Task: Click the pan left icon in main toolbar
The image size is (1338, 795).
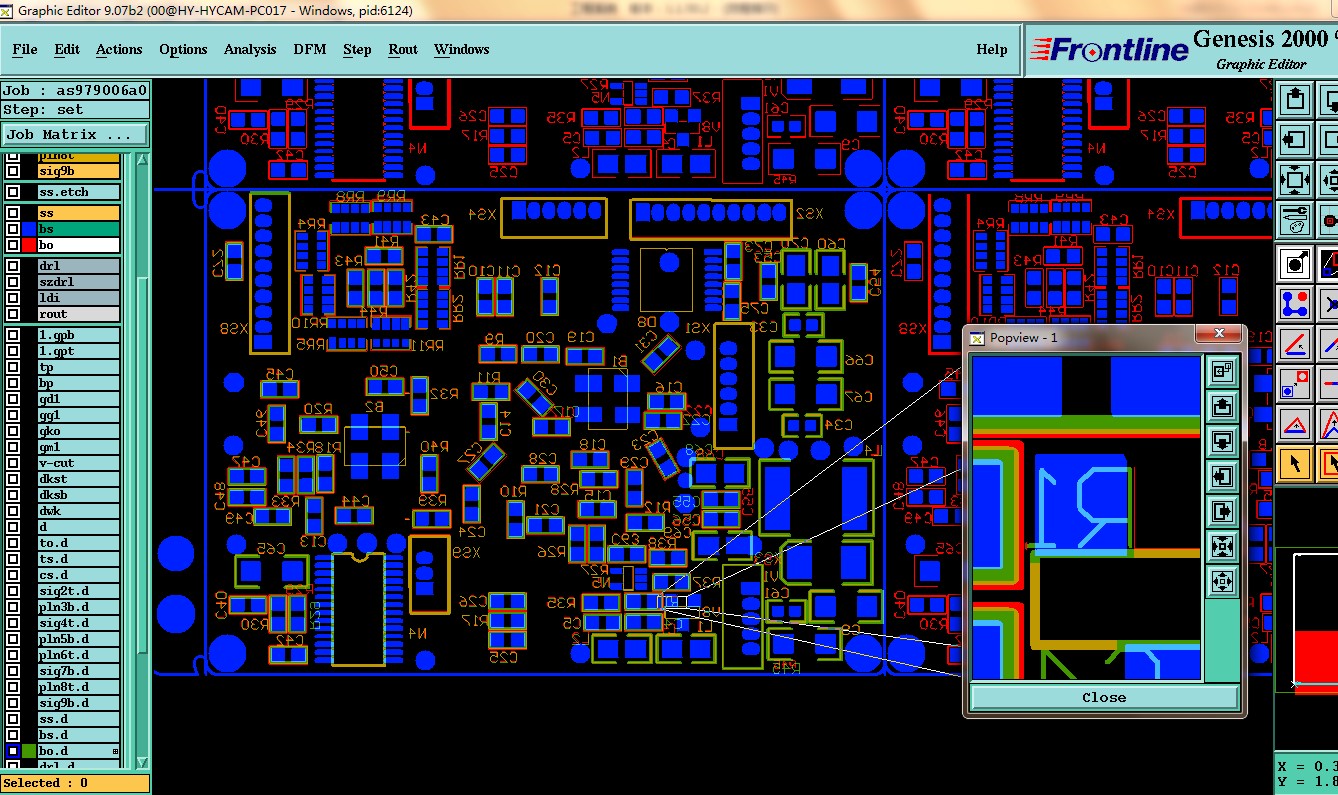Action: [1296, 139]
